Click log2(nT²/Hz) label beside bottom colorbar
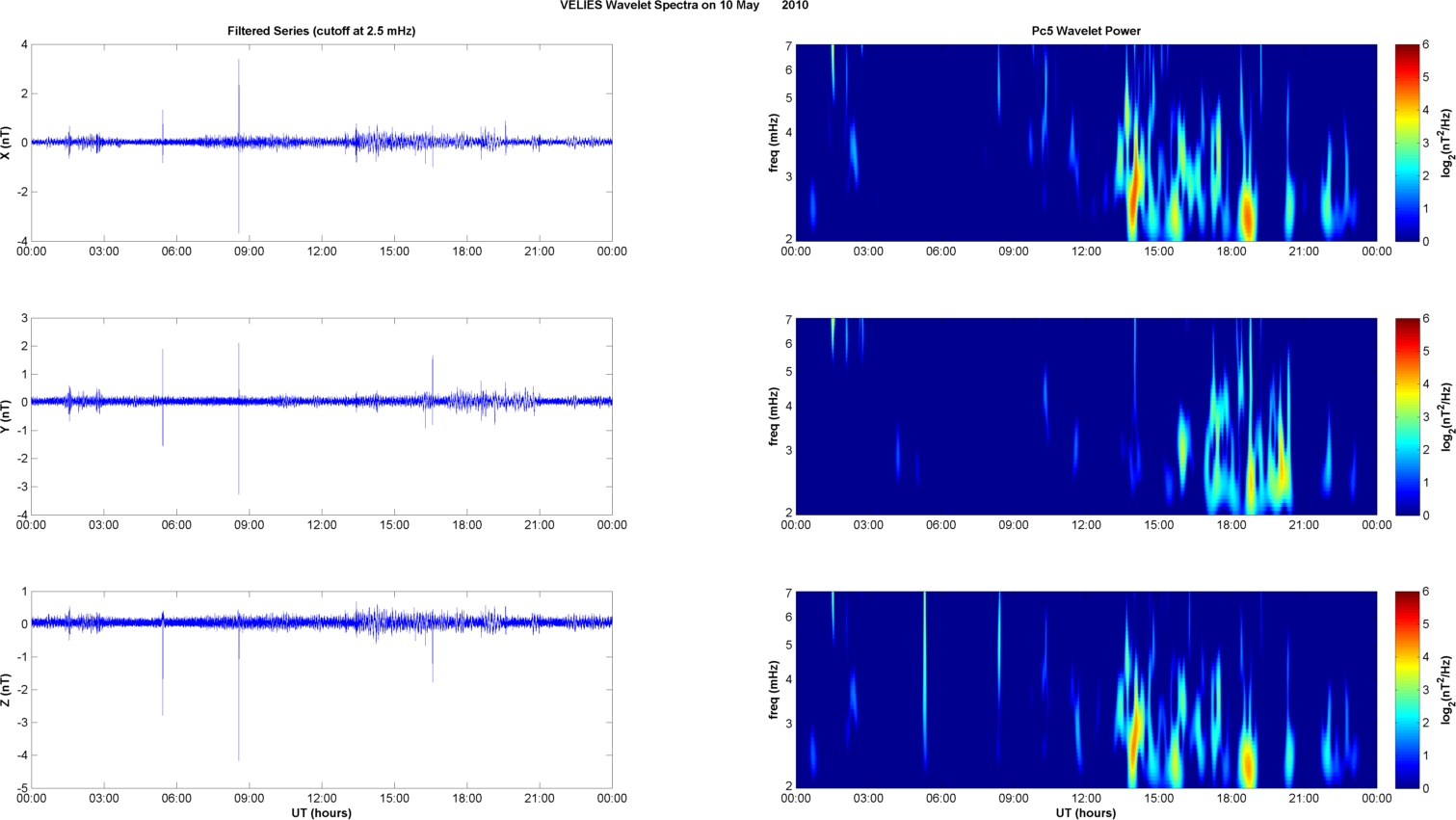 pyautogui.click(x=1446, y=690)
